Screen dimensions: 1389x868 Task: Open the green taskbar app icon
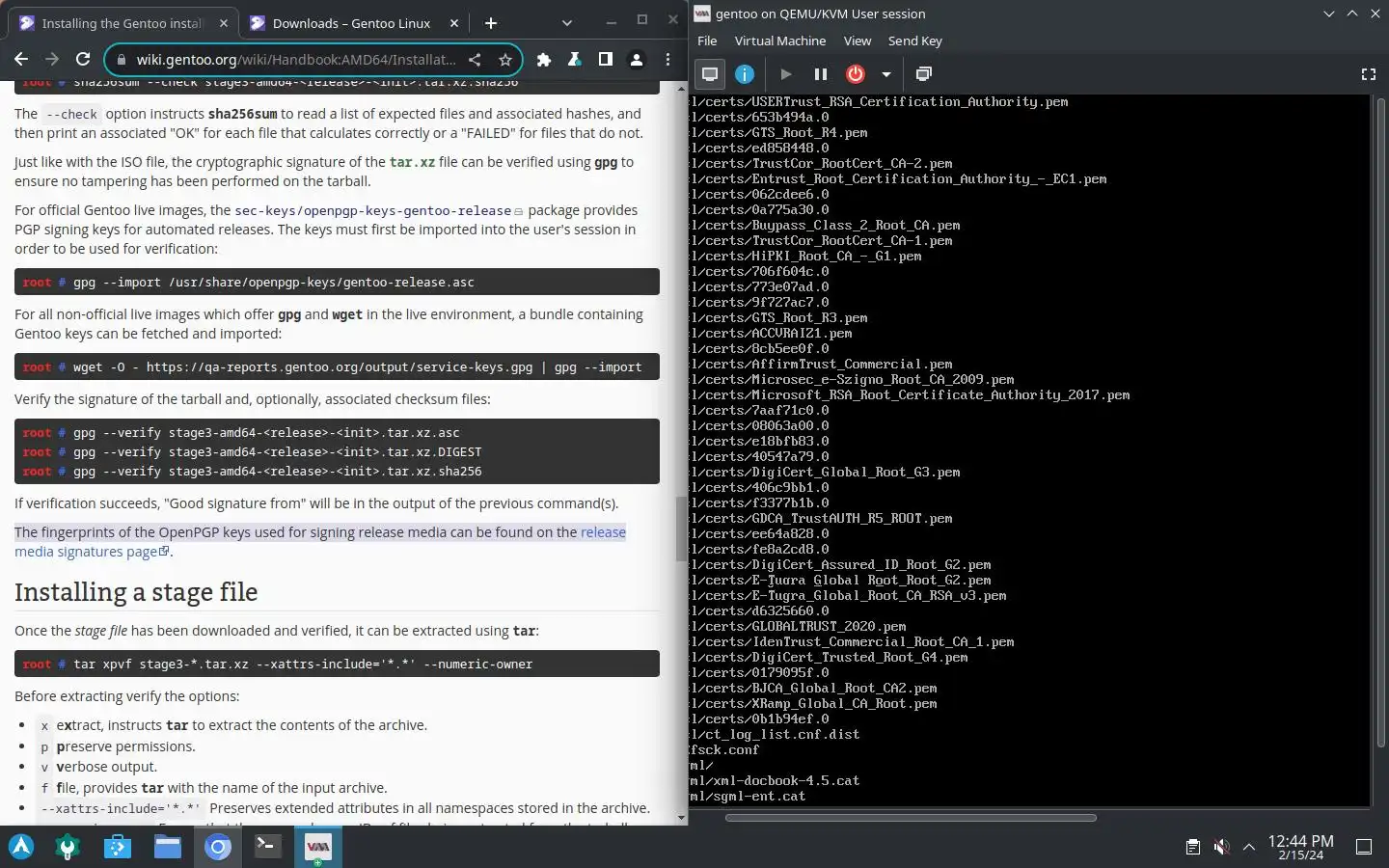68,847
